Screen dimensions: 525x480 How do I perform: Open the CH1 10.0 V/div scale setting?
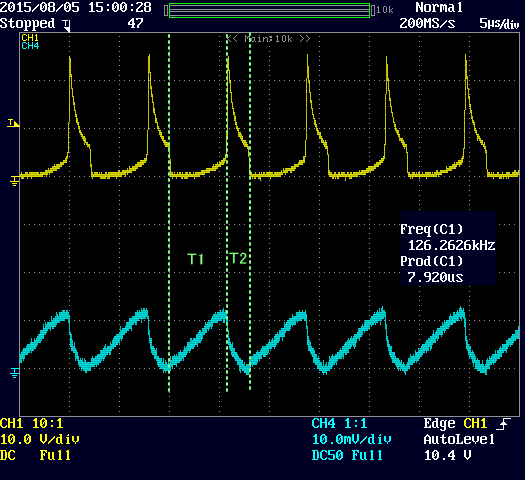(40, 439)
